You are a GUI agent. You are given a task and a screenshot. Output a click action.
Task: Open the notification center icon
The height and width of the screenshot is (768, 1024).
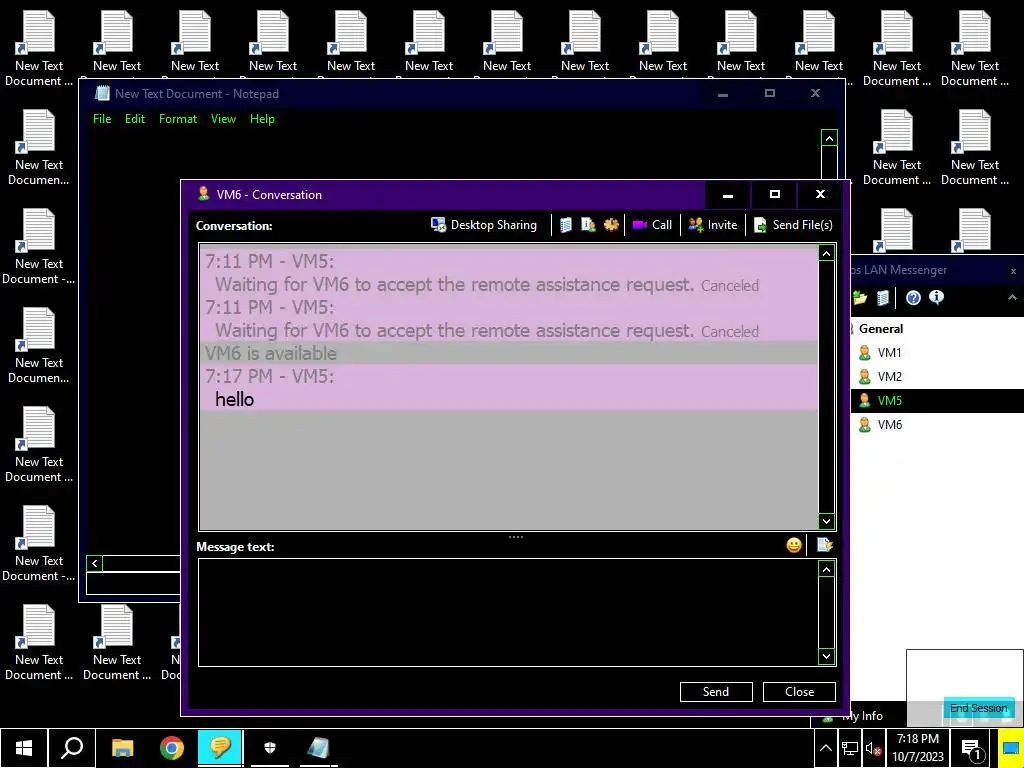(971, 749)
